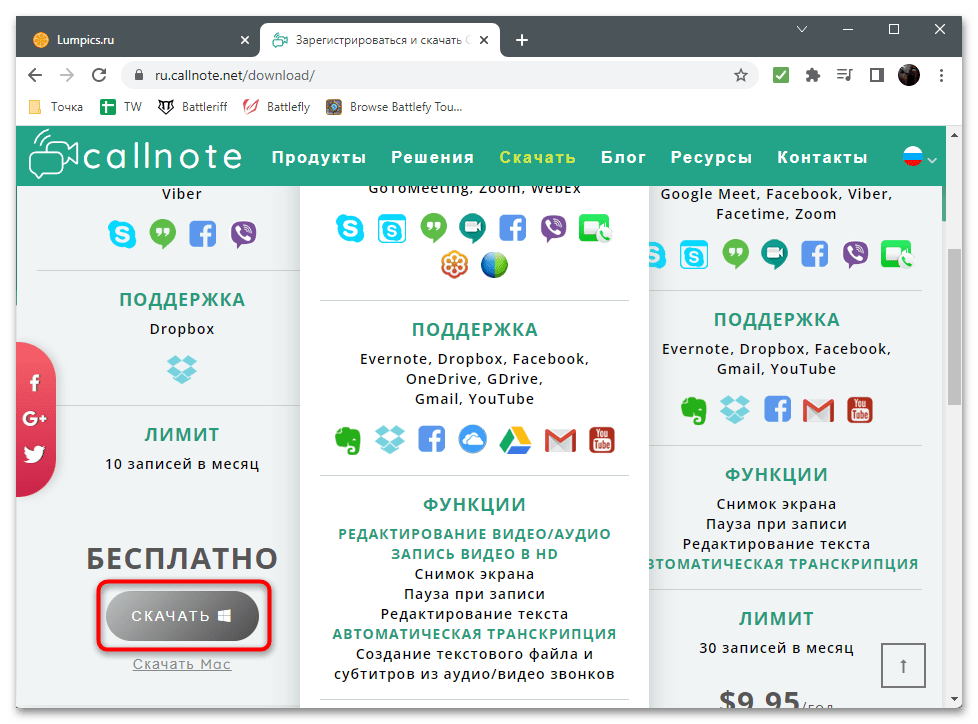Viewport: 978px width, 724px height.
Task: Click the green checkmark extension icon
Action: point(780,75)
